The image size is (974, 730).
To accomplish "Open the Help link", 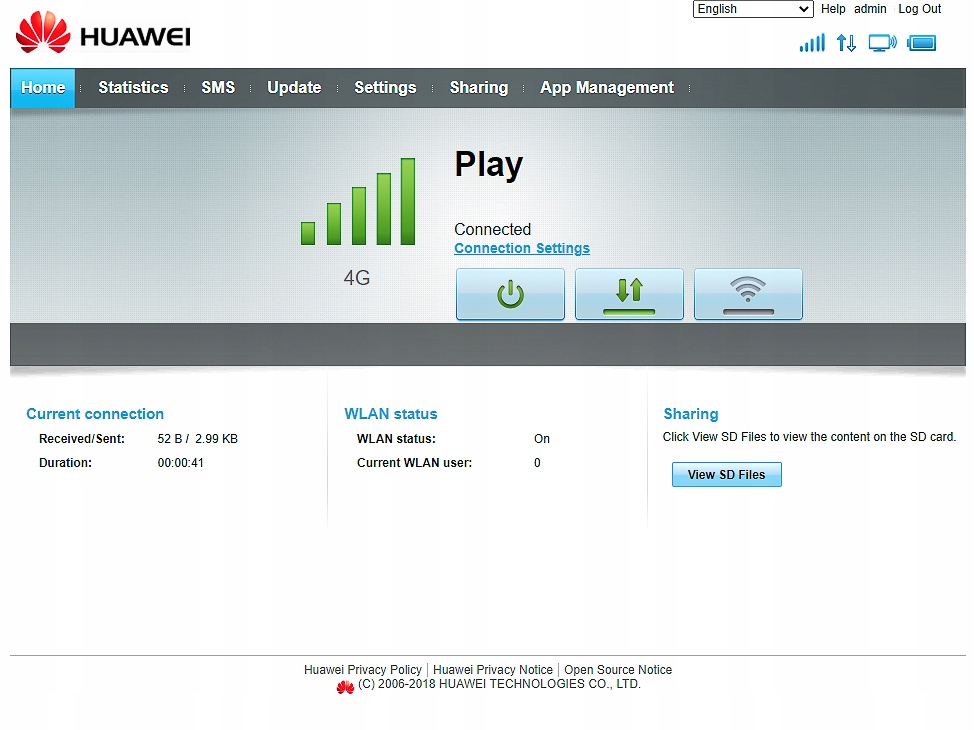I will point(833,9).
